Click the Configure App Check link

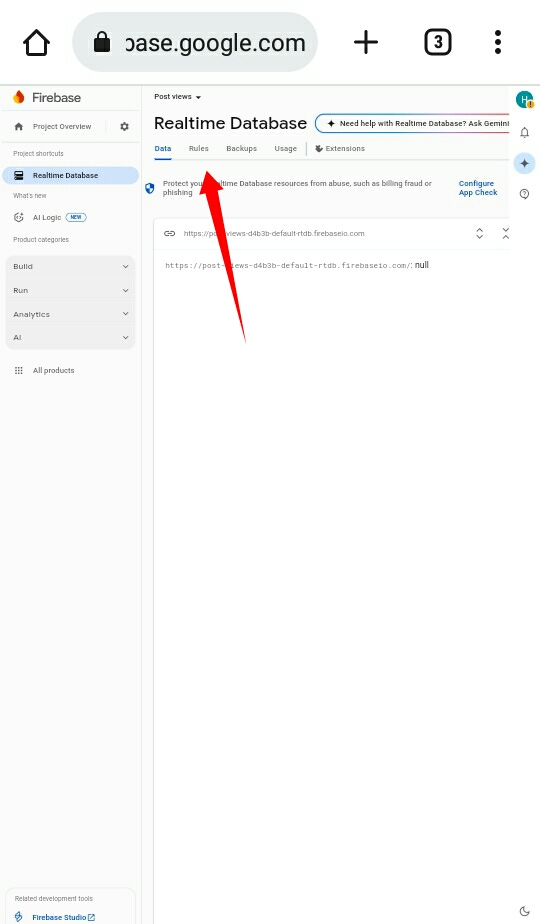(478, 188)
